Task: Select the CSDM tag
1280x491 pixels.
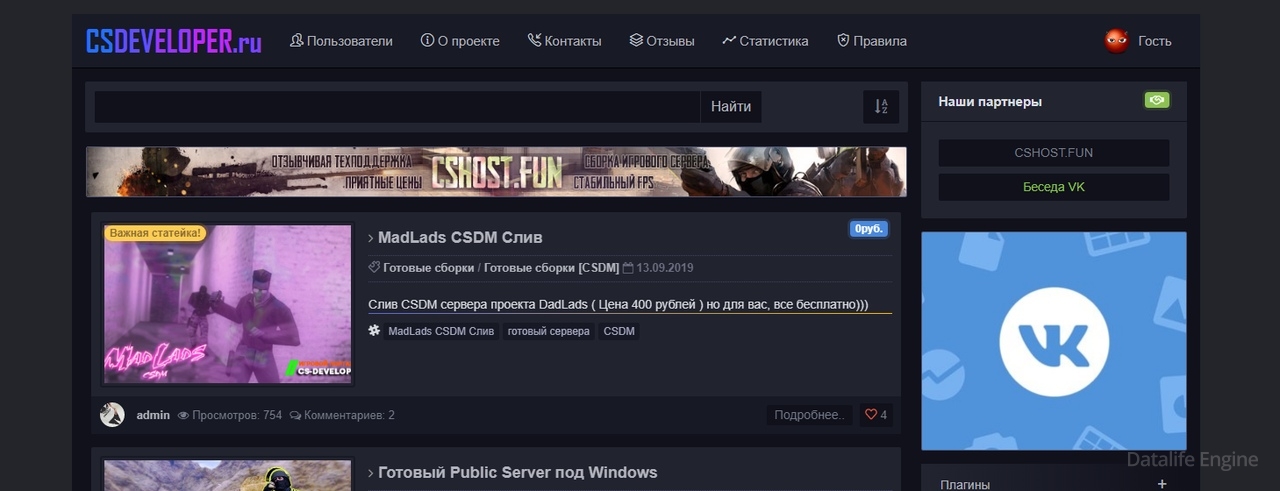Action: click(x=619, y=331)
